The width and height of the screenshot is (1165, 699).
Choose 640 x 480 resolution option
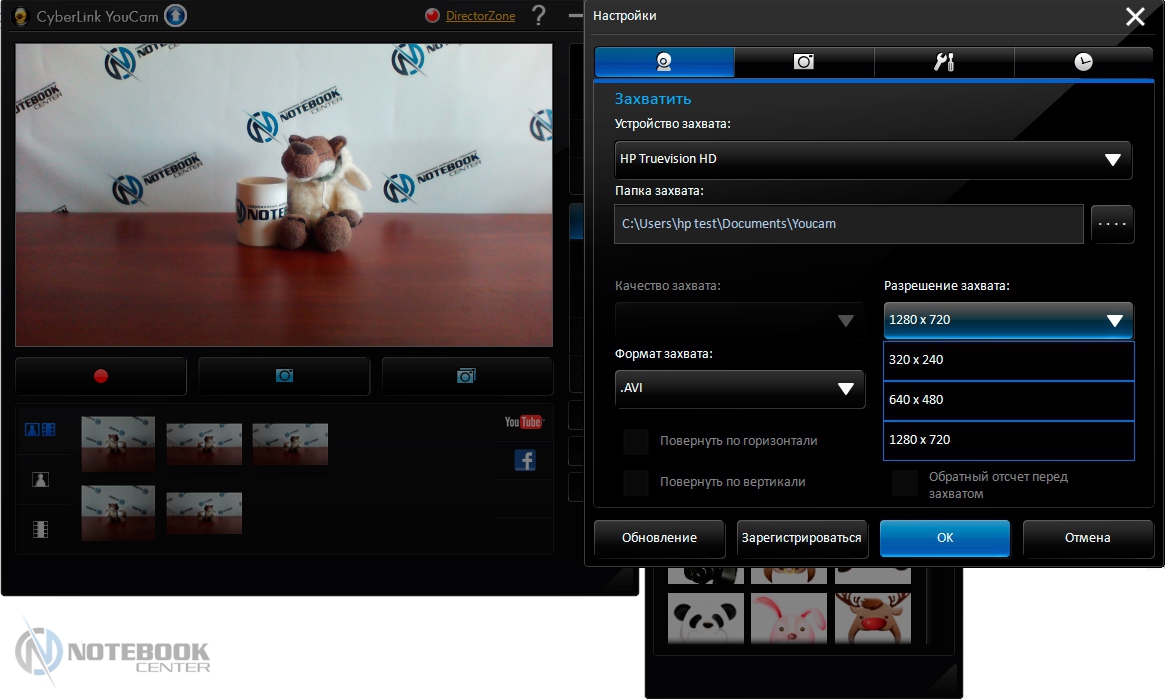tap(1008, 400)
